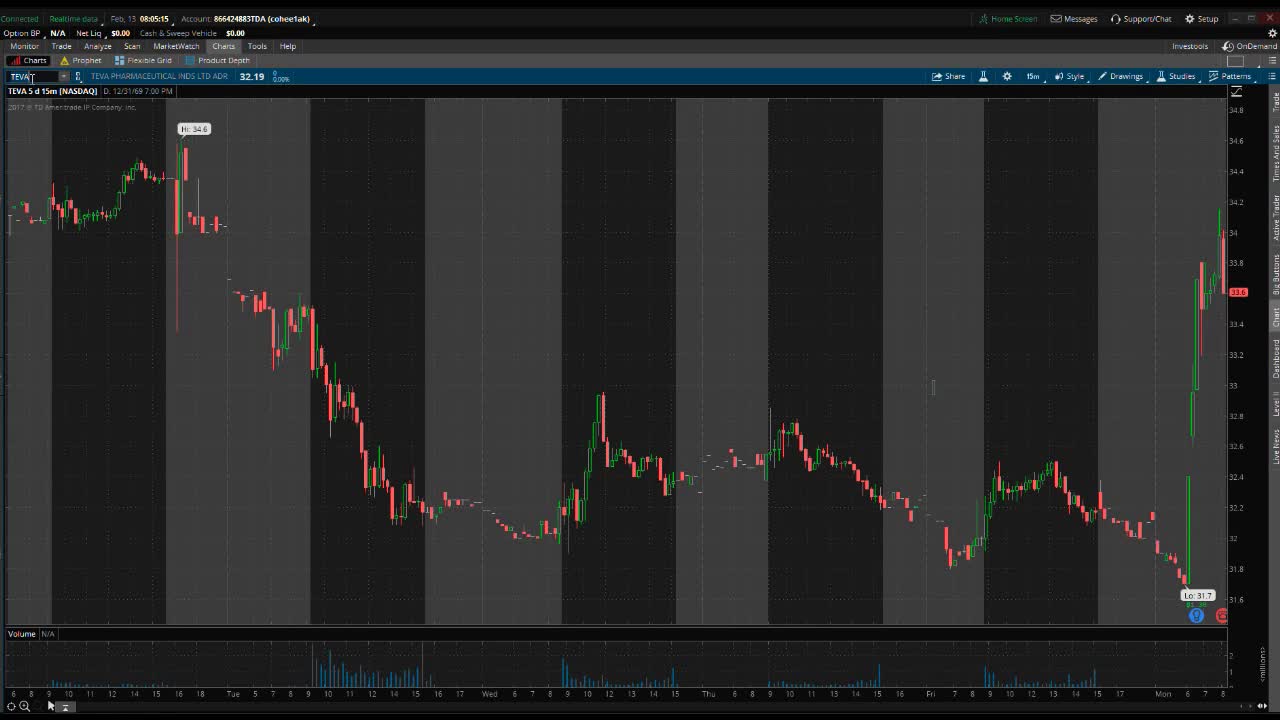This screenshot has height=720, width=1280.
Task: Select the Charts sub-tab
Action: coord(28,60)
